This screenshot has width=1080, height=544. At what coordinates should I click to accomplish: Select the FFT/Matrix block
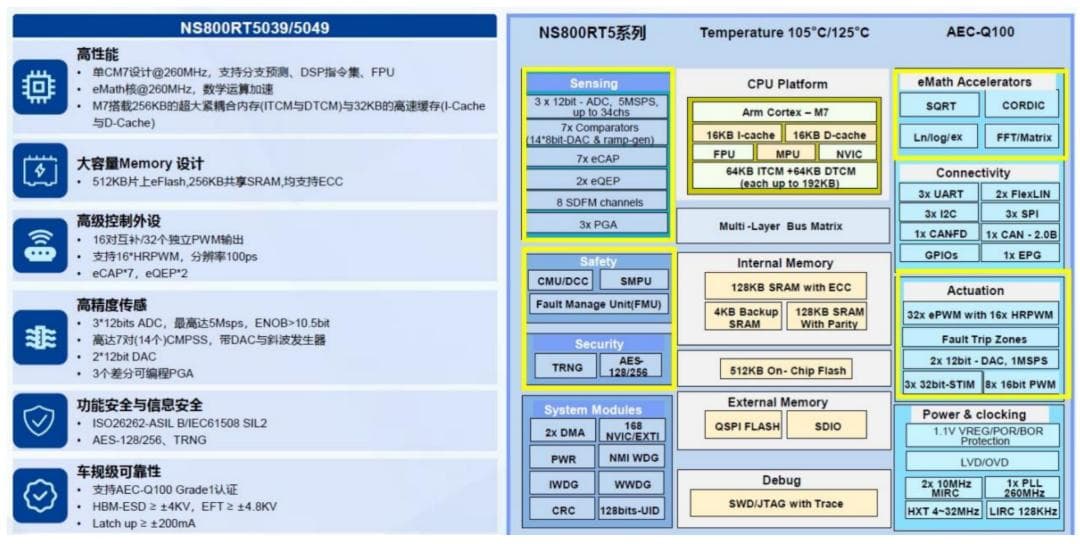[1022, 137]
